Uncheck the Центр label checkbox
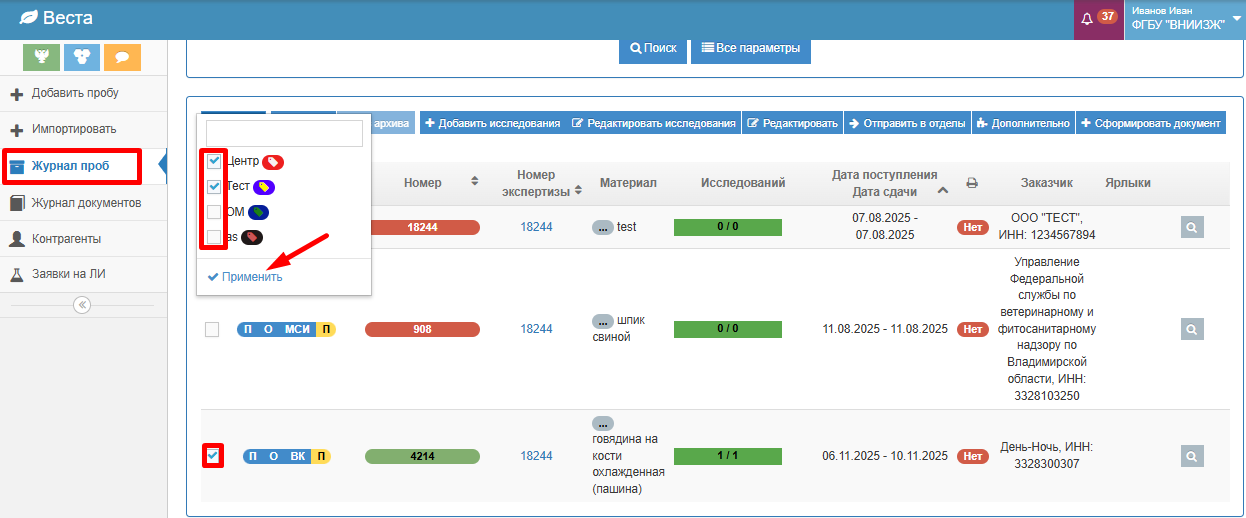Viewport: 1246px width, 518px height. [214, 161]
